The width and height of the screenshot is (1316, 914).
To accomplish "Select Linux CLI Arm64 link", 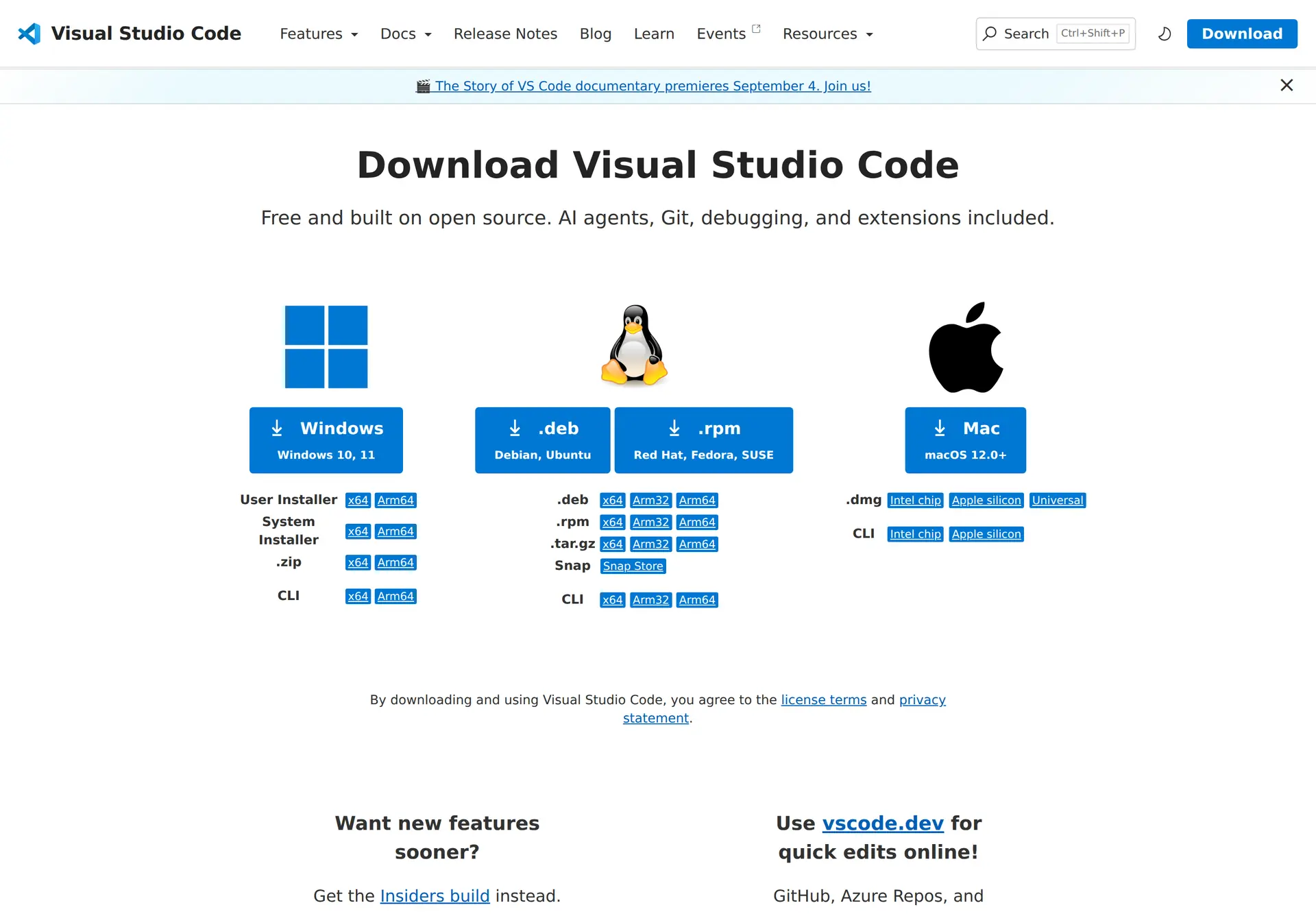I will point(697,600).
